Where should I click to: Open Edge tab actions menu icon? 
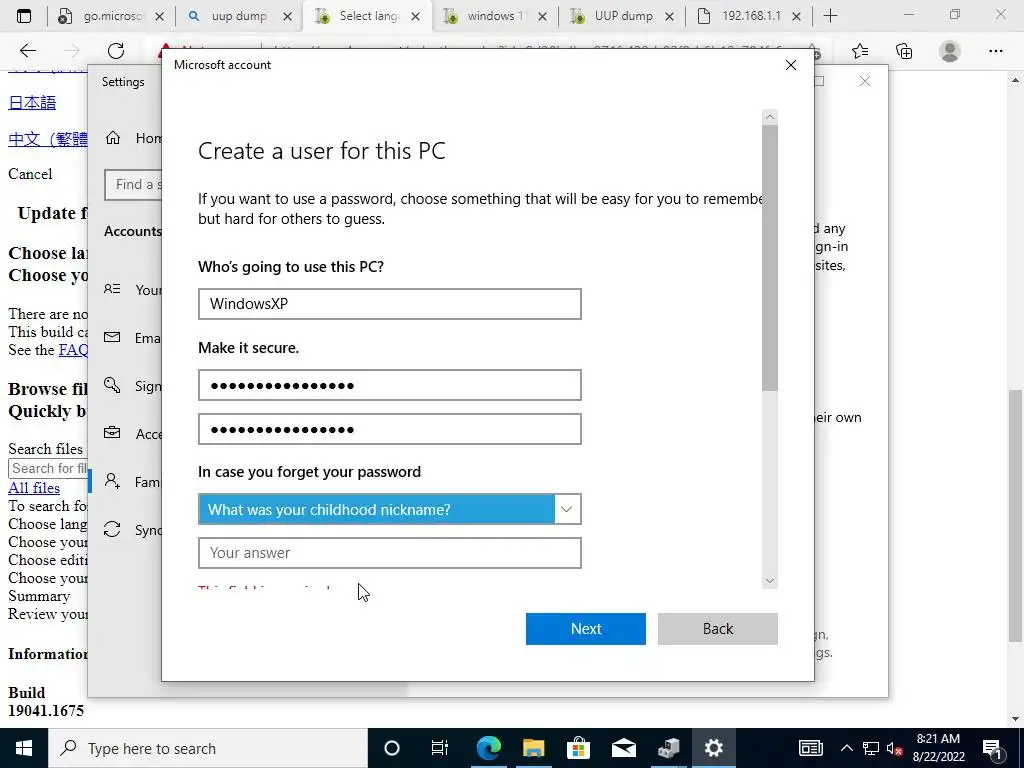point(24,16)
